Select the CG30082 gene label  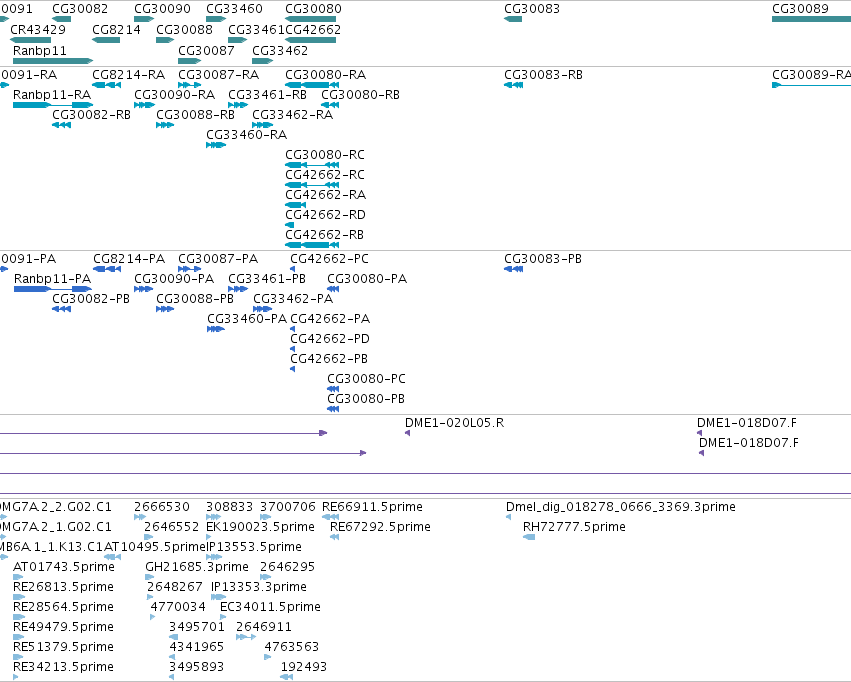pyautogui.click(x=80, y=9)
